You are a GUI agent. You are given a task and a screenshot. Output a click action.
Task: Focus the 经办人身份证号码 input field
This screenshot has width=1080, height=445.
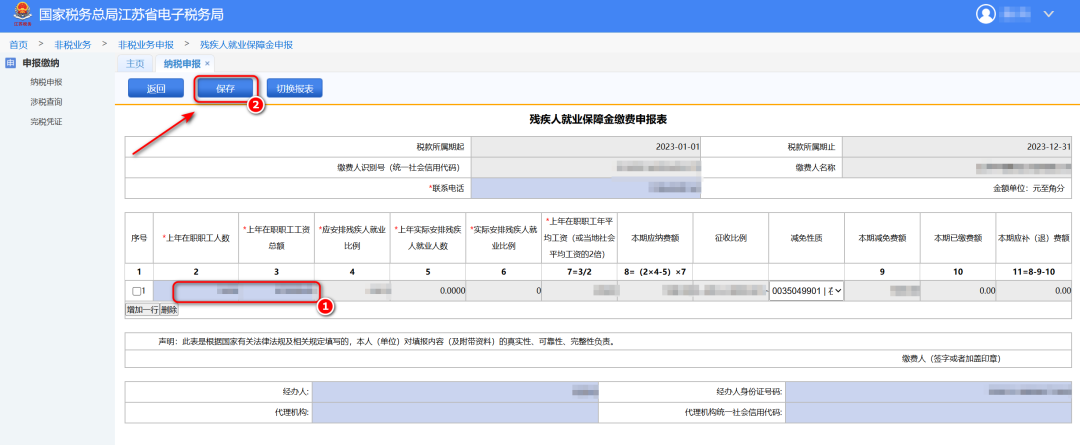[x=928, y=391]
